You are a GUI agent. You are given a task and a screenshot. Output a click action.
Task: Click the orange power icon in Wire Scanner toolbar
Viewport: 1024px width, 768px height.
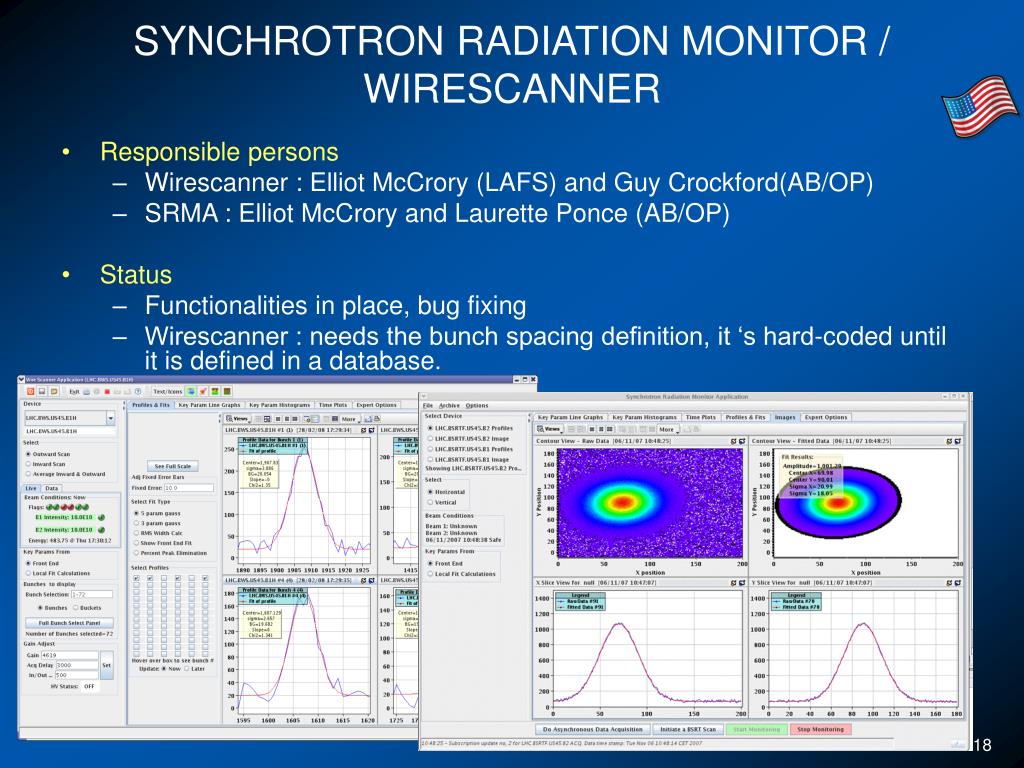pos(31,391)
